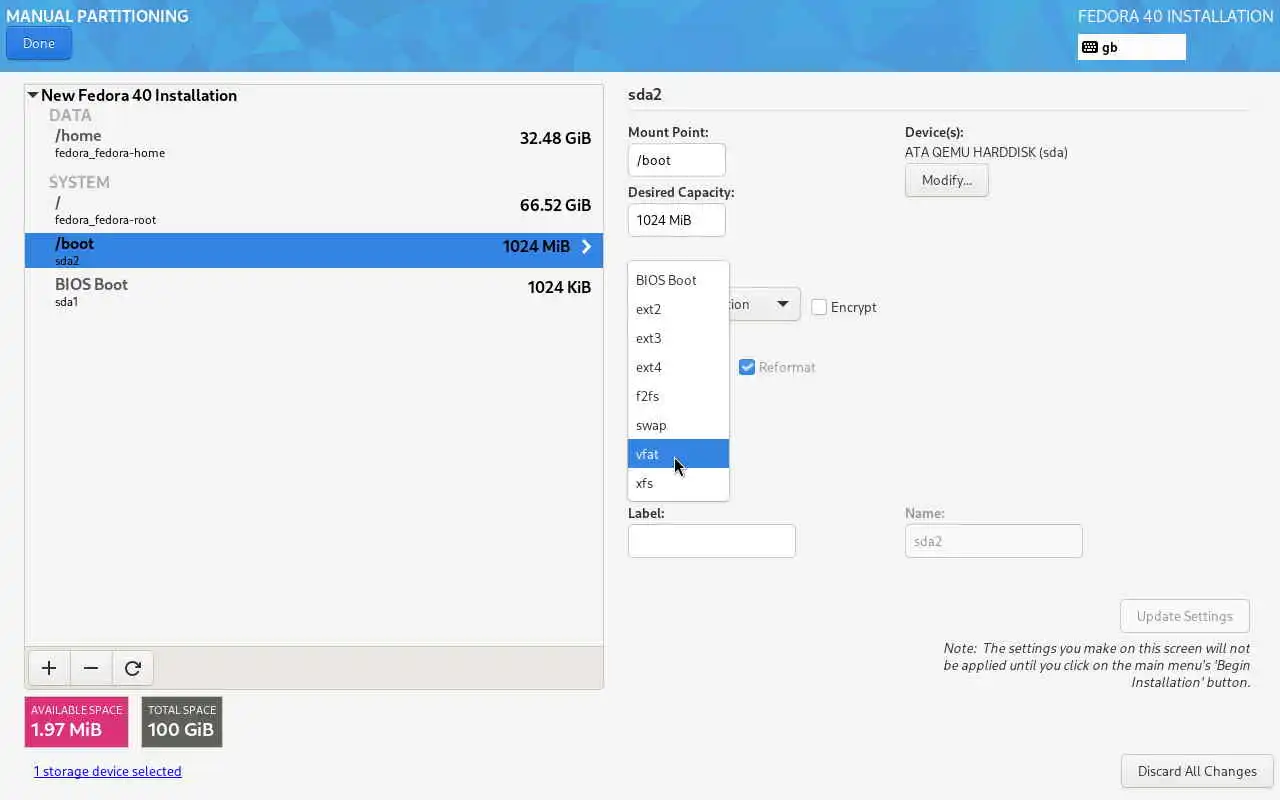The image size is (1280, 800).
Task: Add a new mount point with plus icon
Action: (x=49, y=668)
